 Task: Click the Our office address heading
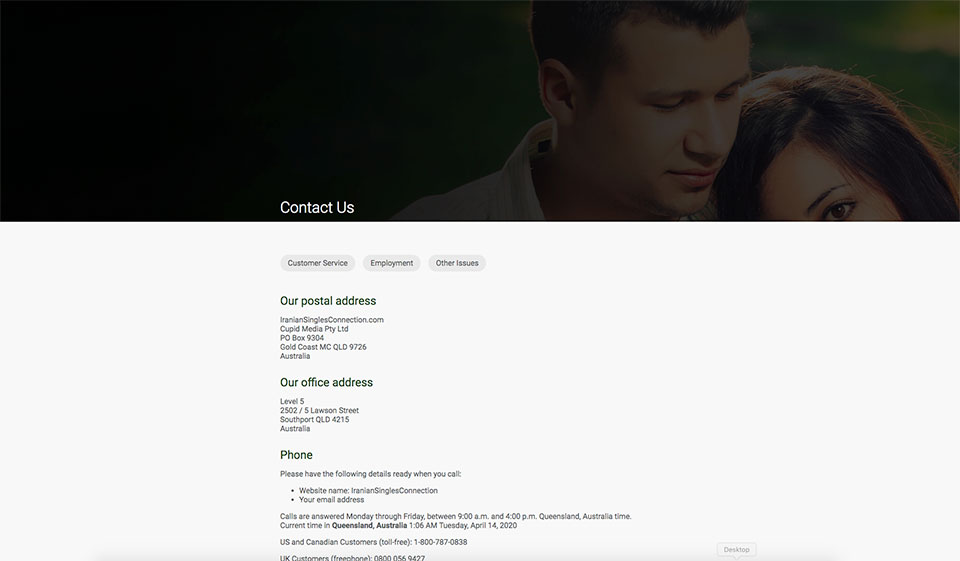326,383
